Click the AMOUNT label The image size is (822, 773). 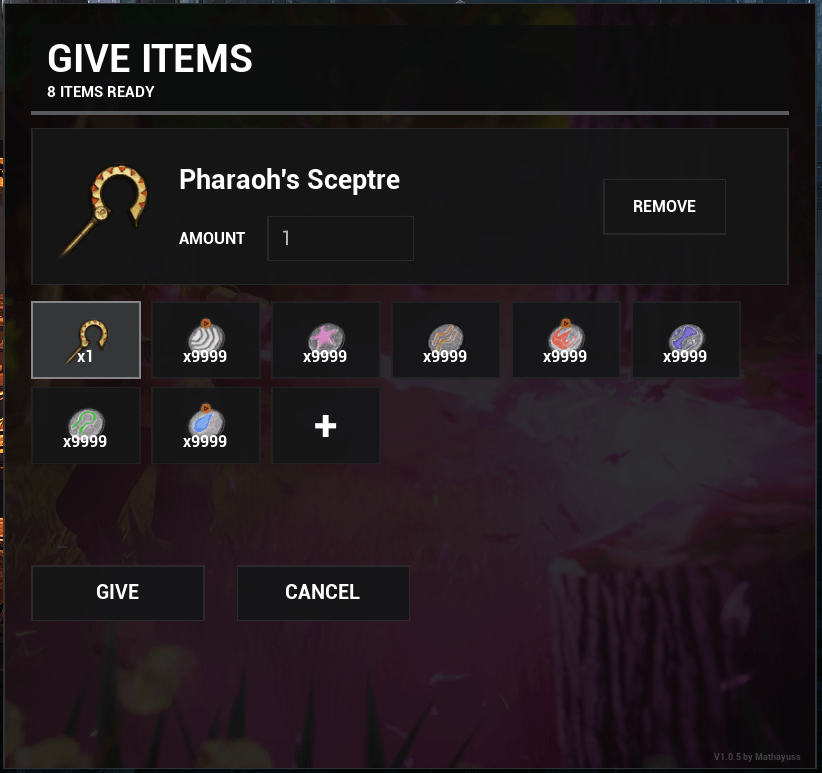click(212, 238)
